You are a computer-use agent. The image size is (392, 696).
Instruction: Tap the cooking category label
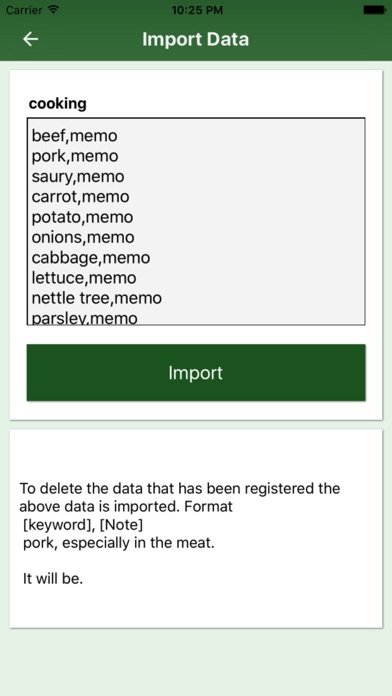[x=58, y=104]
